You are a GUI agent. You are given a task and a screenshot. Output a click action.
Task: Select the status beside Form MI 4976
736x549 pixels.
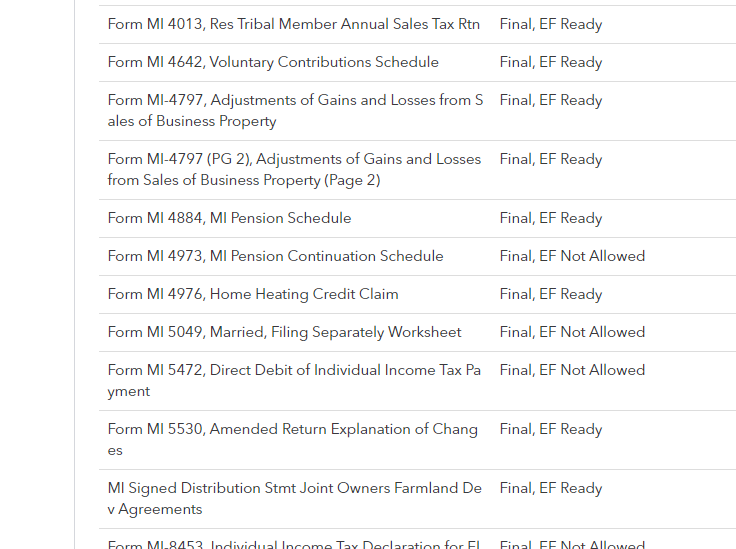[x=551, y=294]
